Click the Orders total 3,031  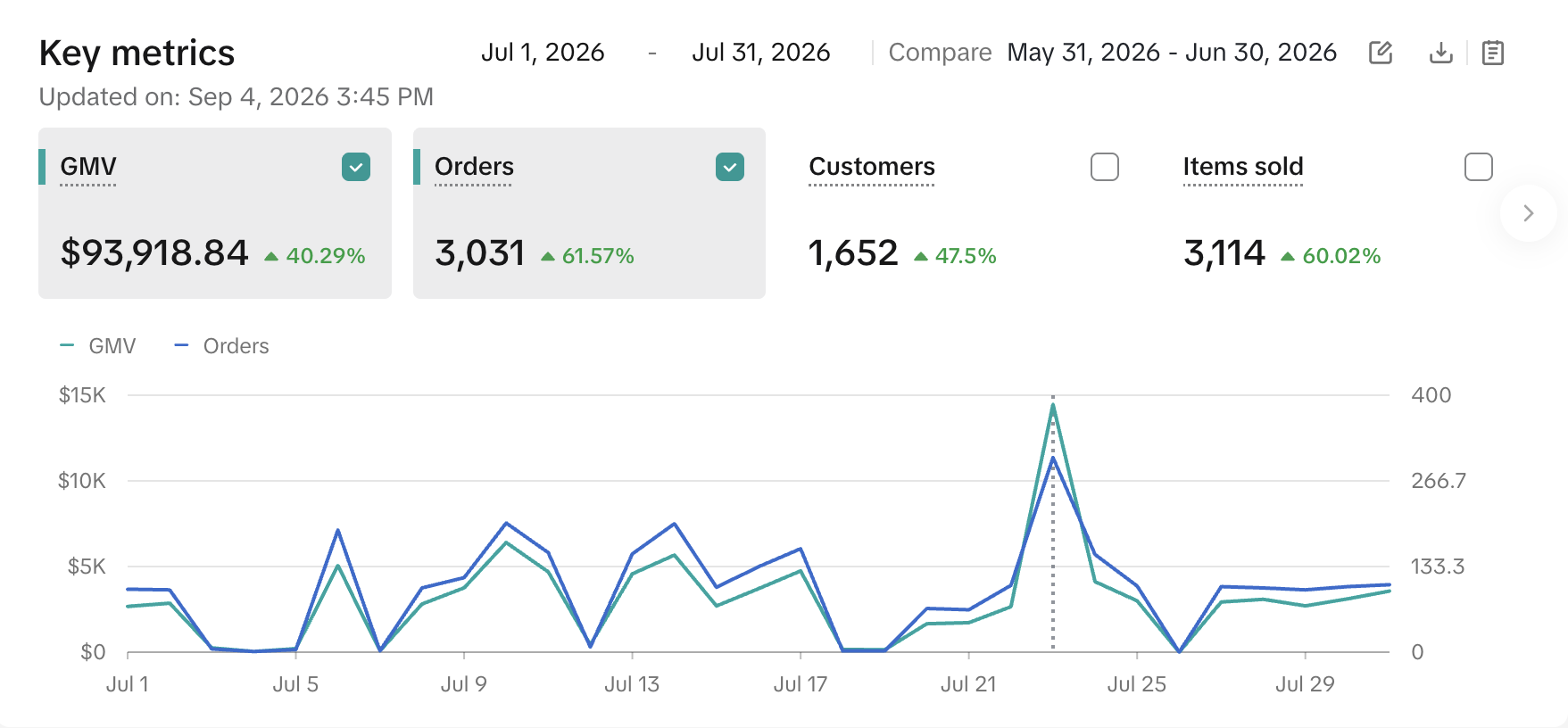[480, 253]
